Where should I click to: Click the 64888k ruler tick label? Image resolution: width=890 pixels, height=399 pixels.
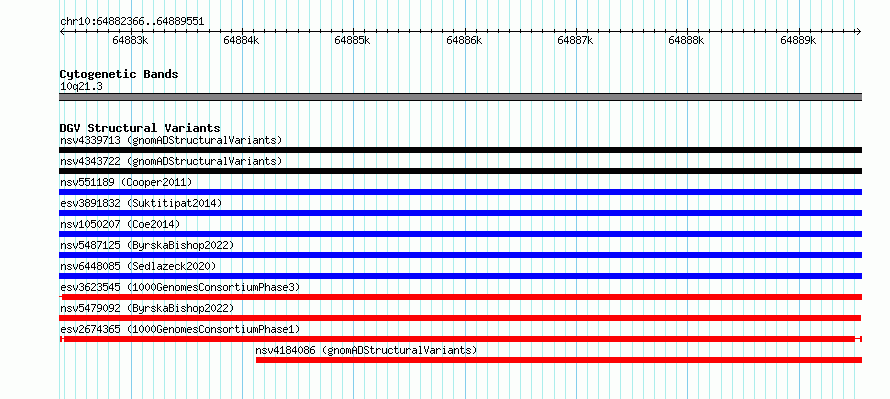tap(687, 40)
